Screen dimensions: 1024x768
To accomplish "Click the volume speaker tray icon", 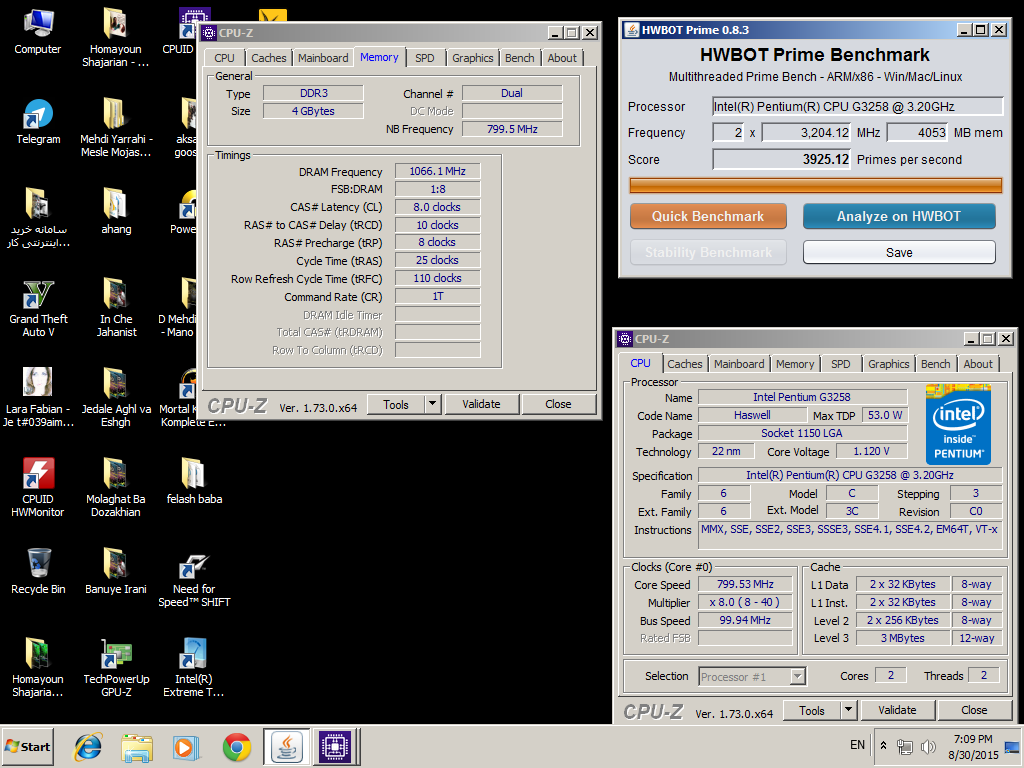I will 928,746.
